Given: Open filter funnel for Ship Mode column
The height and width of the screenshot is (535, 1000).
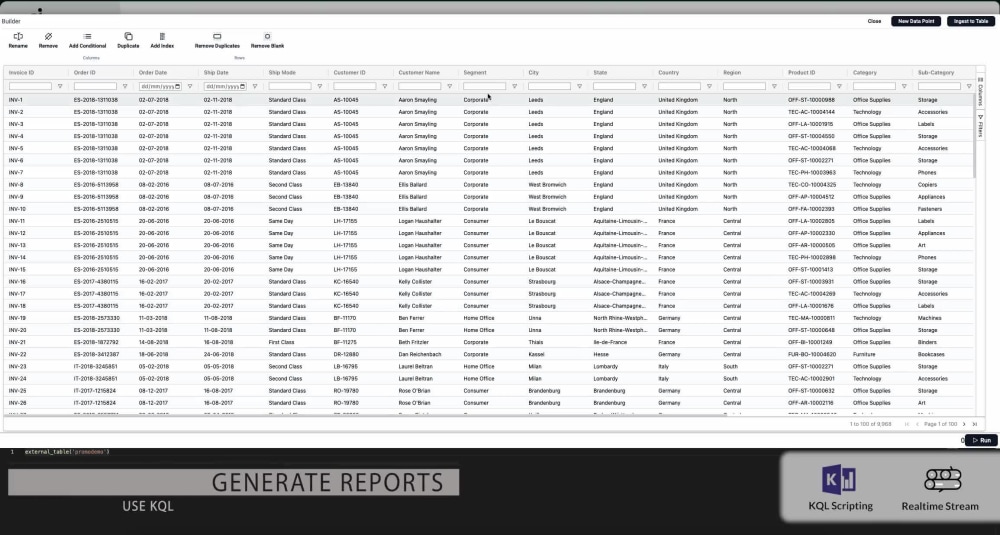Looking at the screenshot, I should tap(320, 86).
